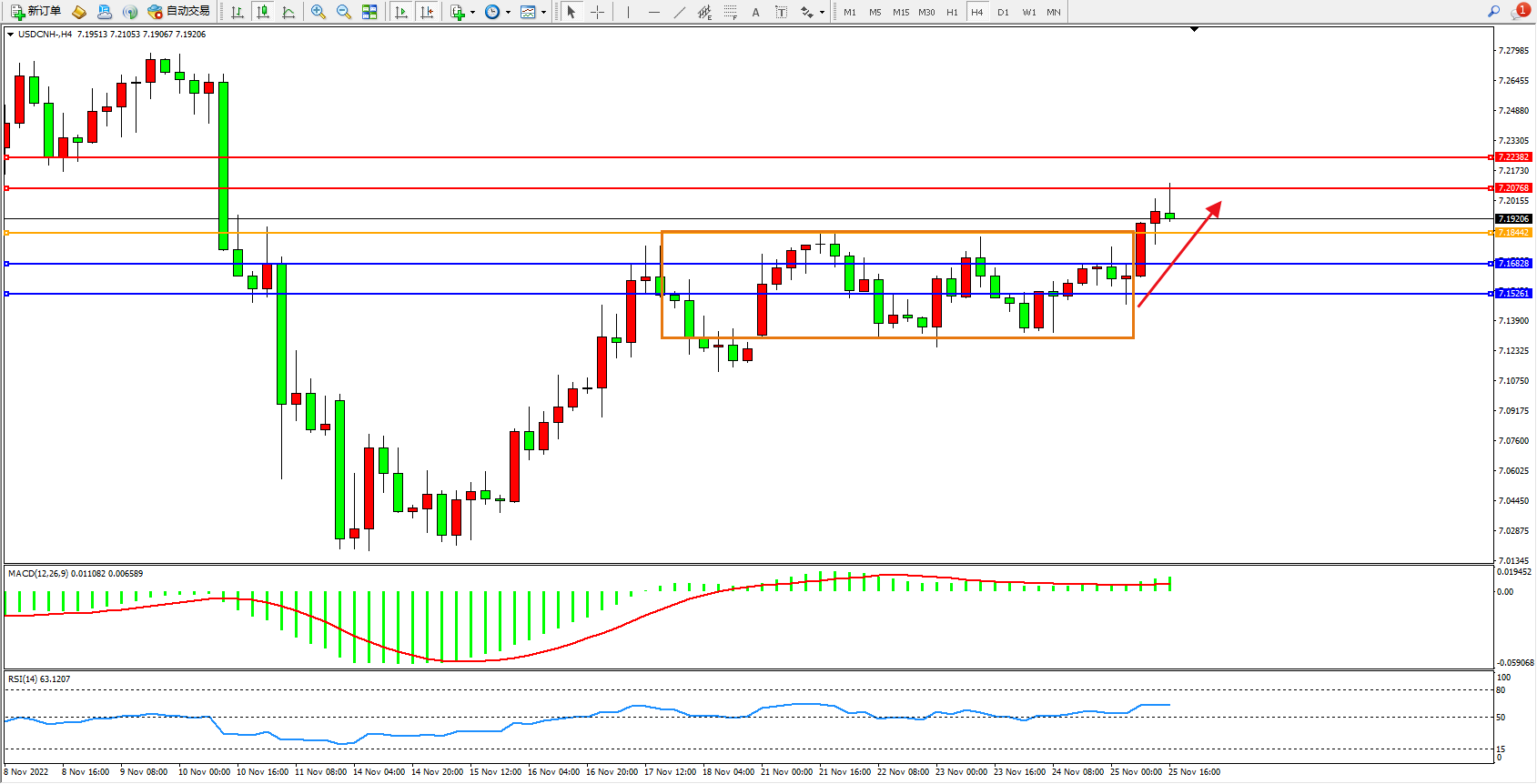This screenshot has height=784, width=1537.
Task: Switch to M15 timeframe
Action: coord(900,12)
